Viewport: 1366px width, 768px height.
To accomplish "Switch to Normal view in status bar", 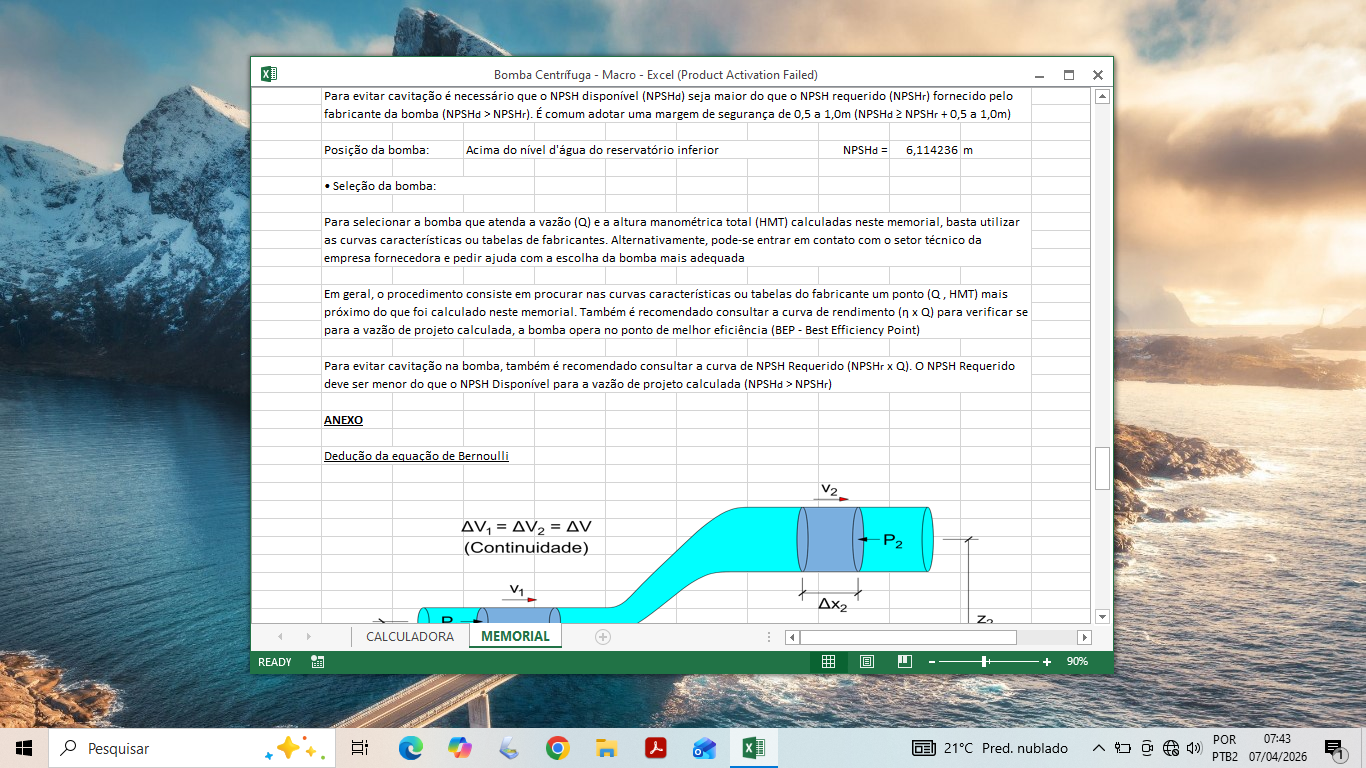I will coord(828,661).
